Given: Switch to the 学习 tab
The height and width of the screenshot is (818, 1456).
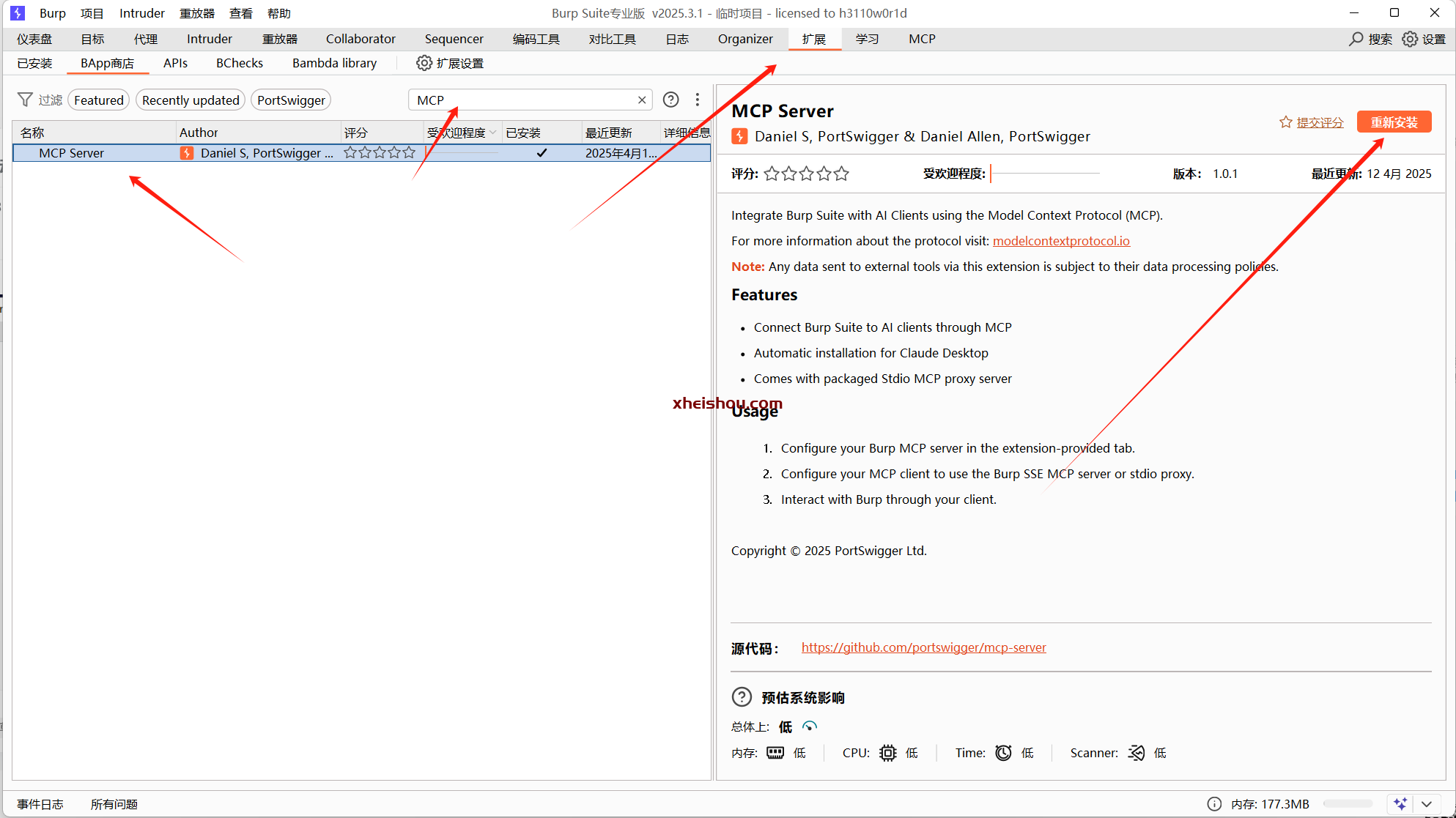Looking at the screenshot, I should point(867,39).
